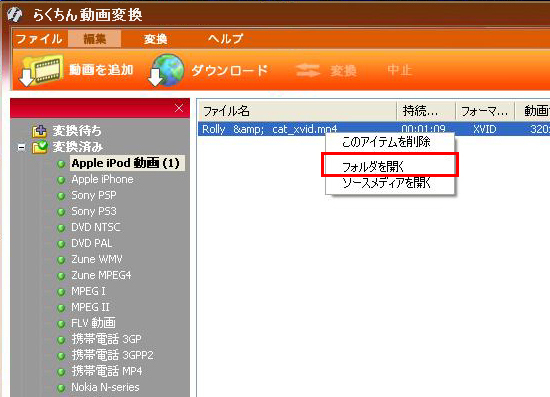This screenshot has height=397, width=550.
Task: Click green dot beside MPEG I
Action: [61, 292]
